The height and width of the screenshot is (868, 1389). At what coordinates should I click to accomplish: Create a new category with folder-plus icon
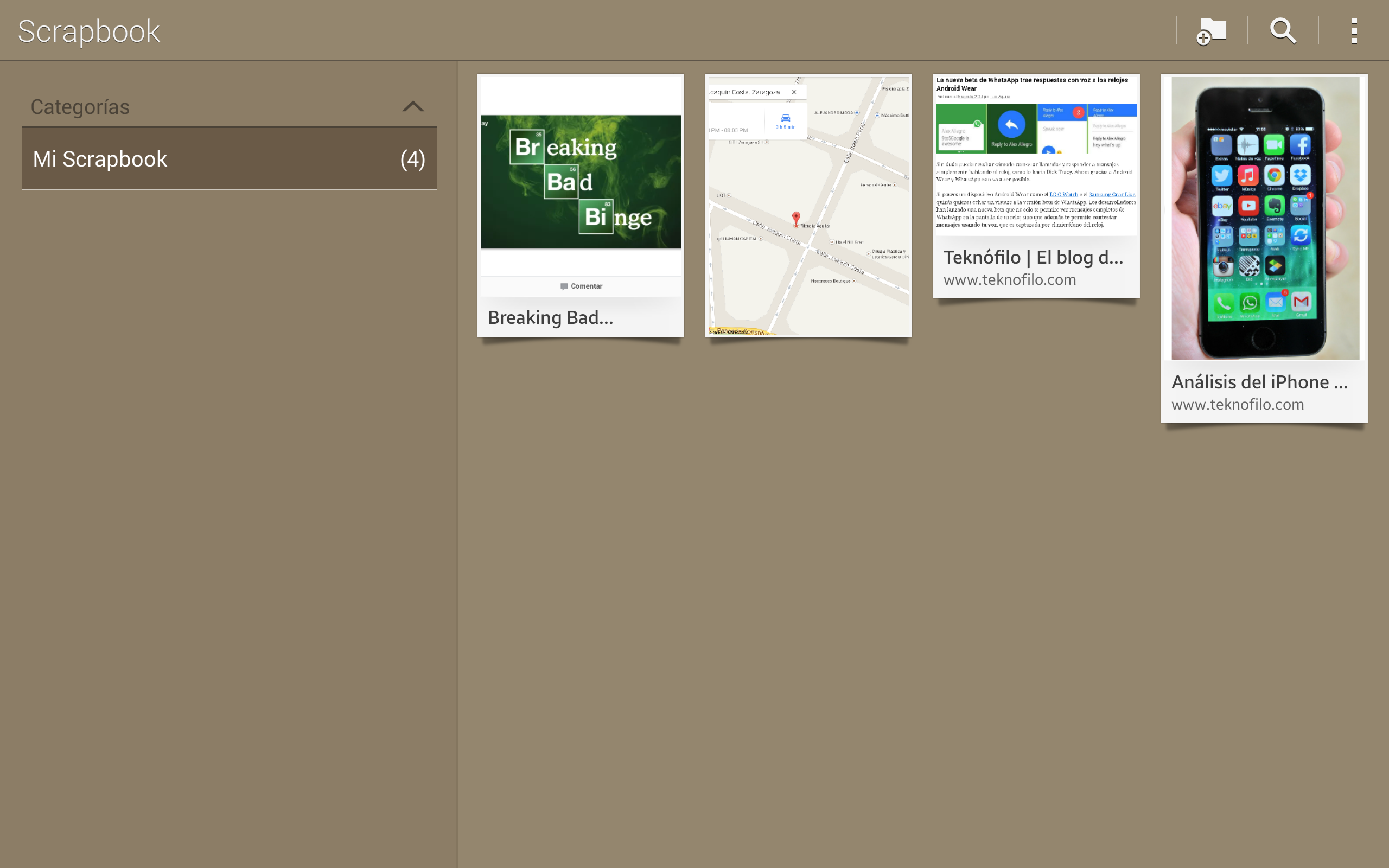(1212, 31)
